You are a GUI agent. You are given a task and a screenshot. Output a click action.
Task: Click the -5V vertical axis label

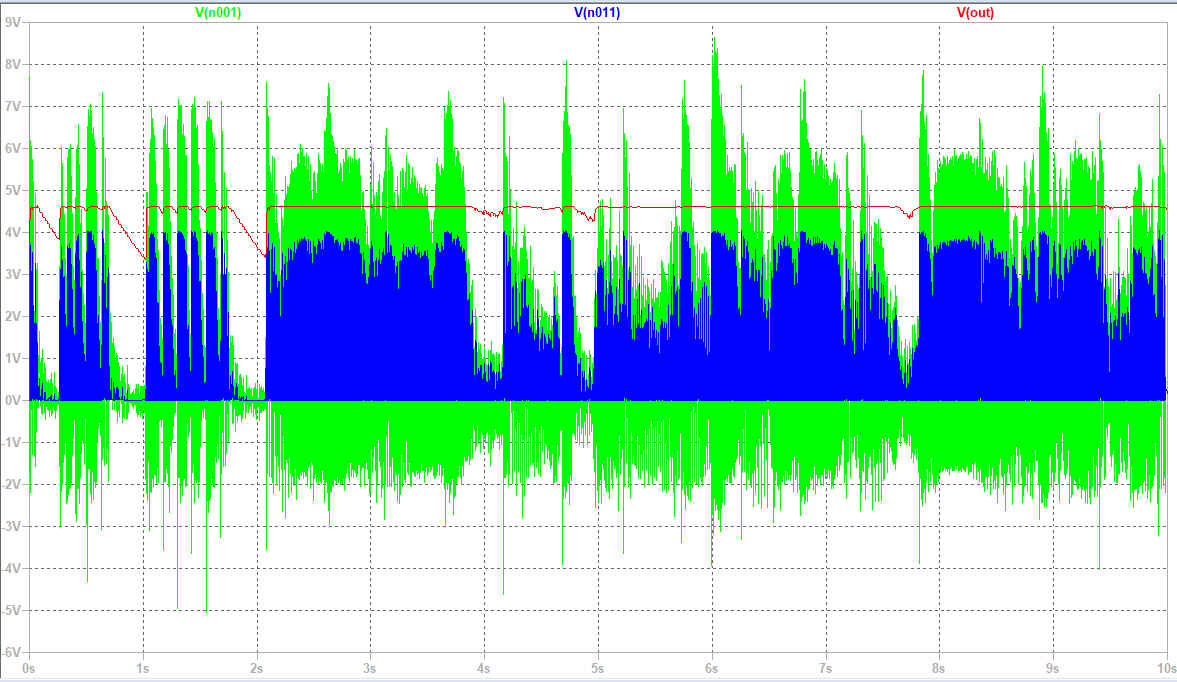click(x=11, y=609)
